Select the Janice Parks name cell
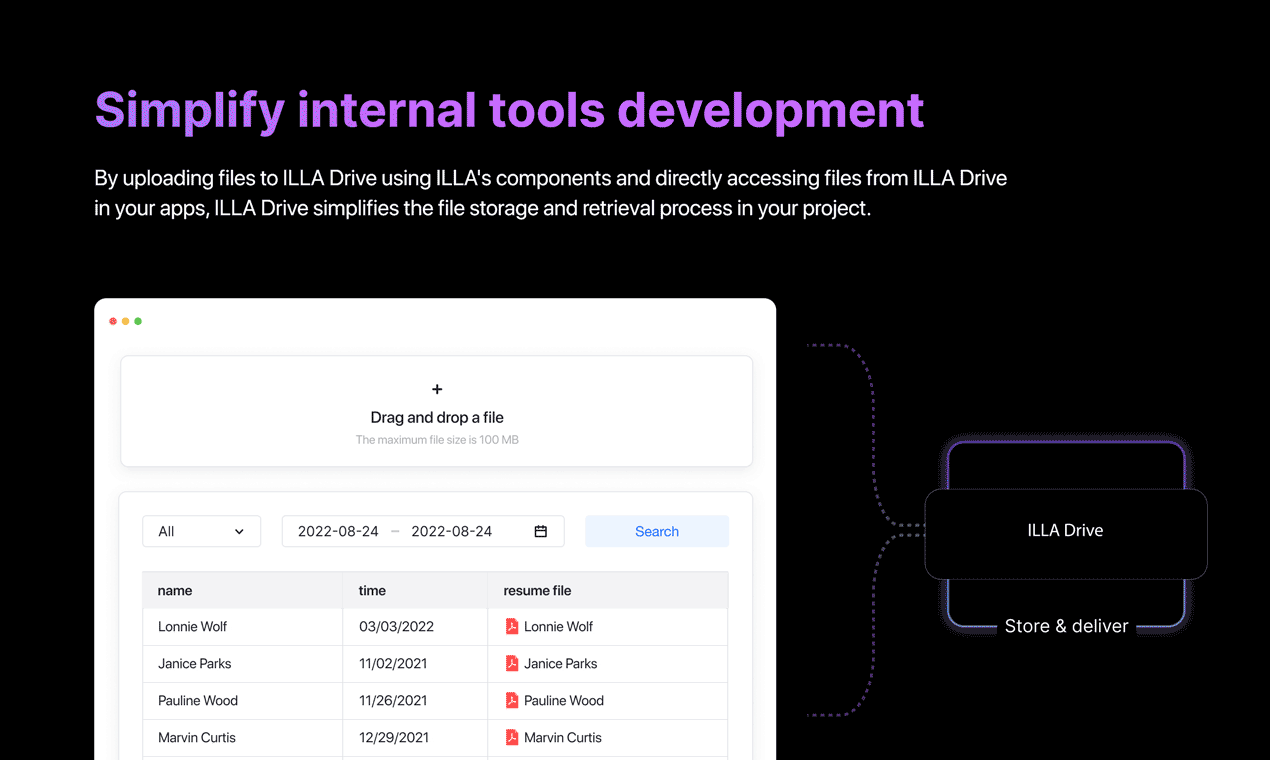 point(243,663)
